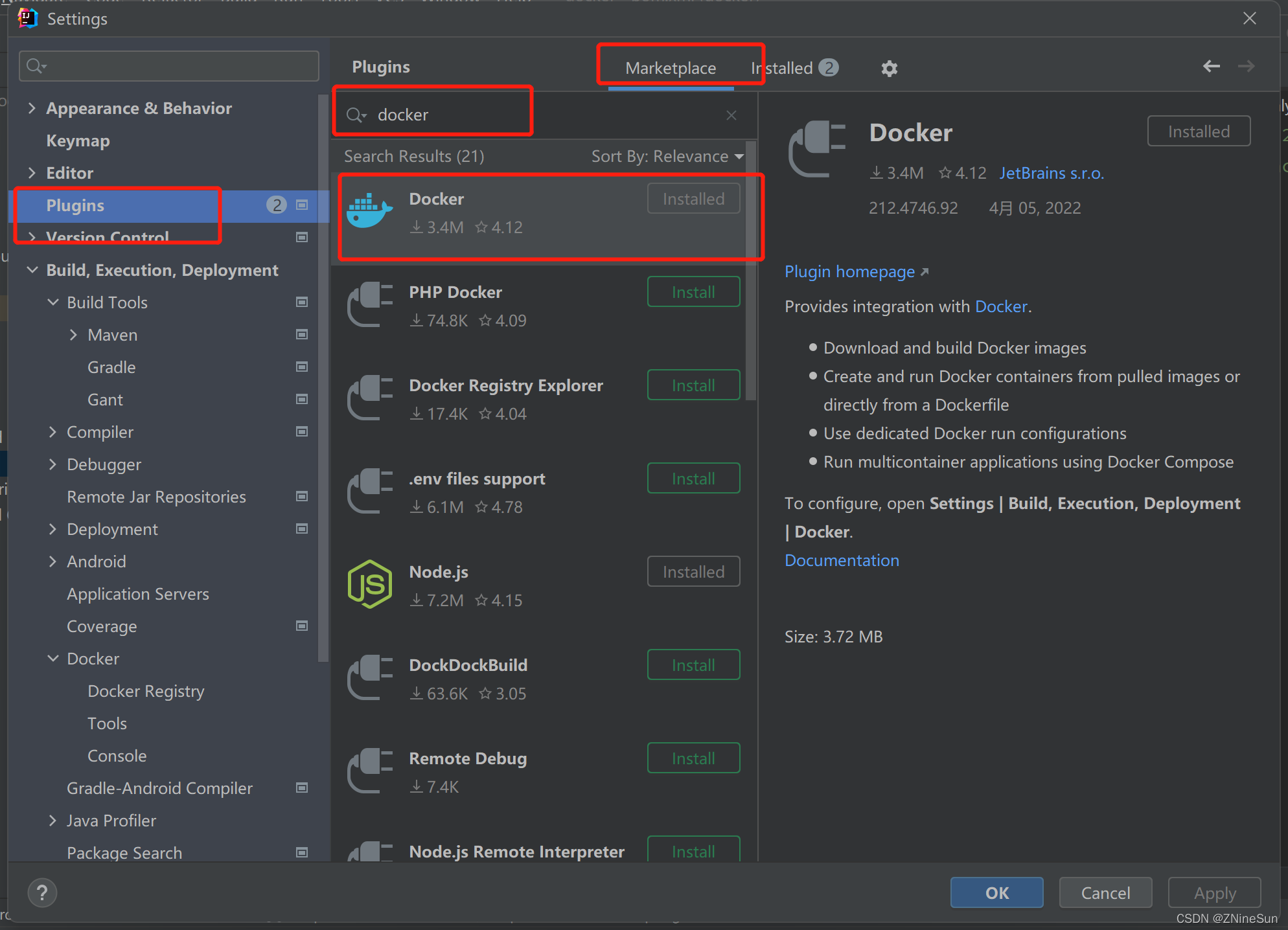The image size is (1288, 930).
Task: Expand Appearance & Behavior section
Action: click(x=32, y=108)
